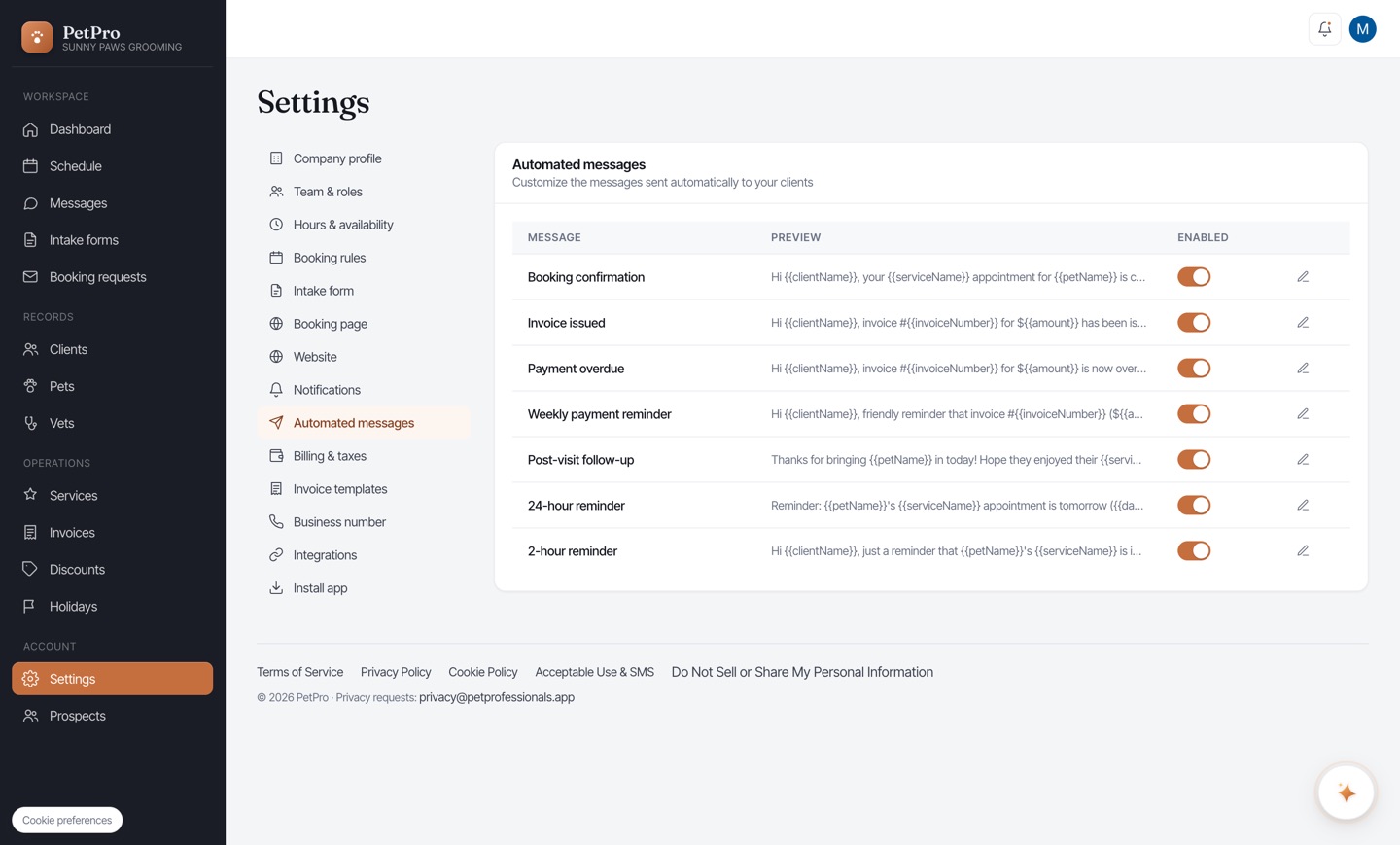The width and height of the screenshot is (1400, 845).
Task: Open the user avatar M menu
Action: pyautogui.click(x=1362, y=29)
